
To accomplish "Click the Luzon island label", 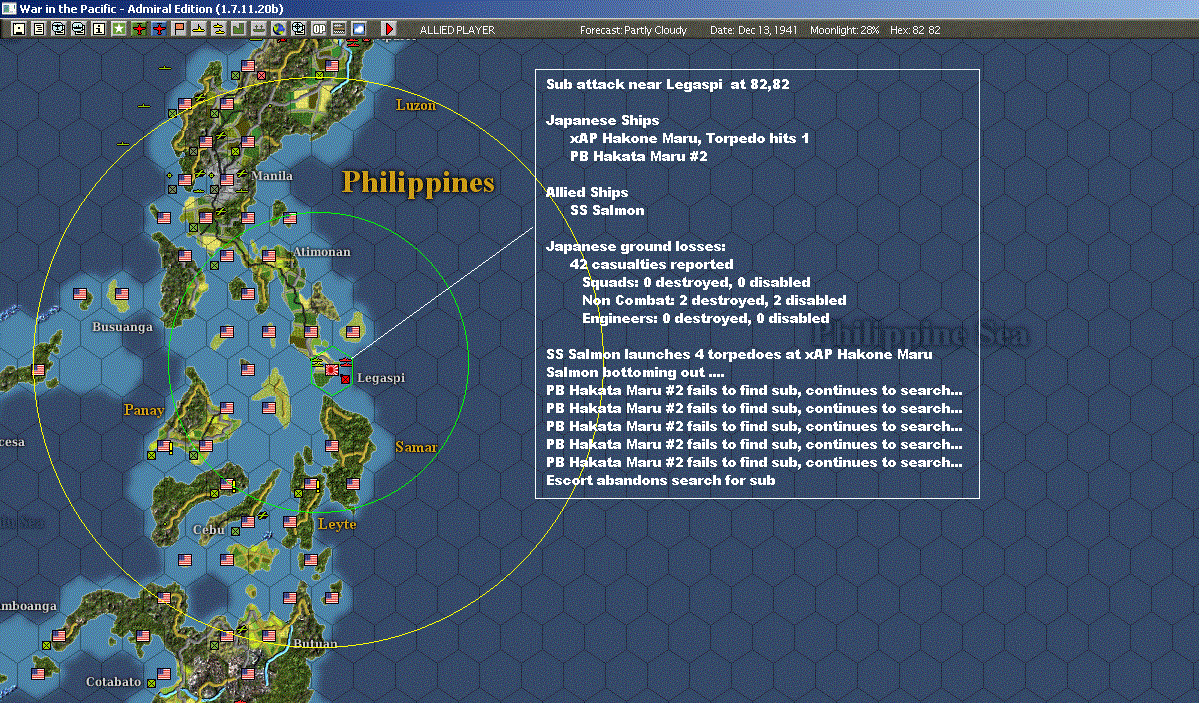I will coord(416,105).
